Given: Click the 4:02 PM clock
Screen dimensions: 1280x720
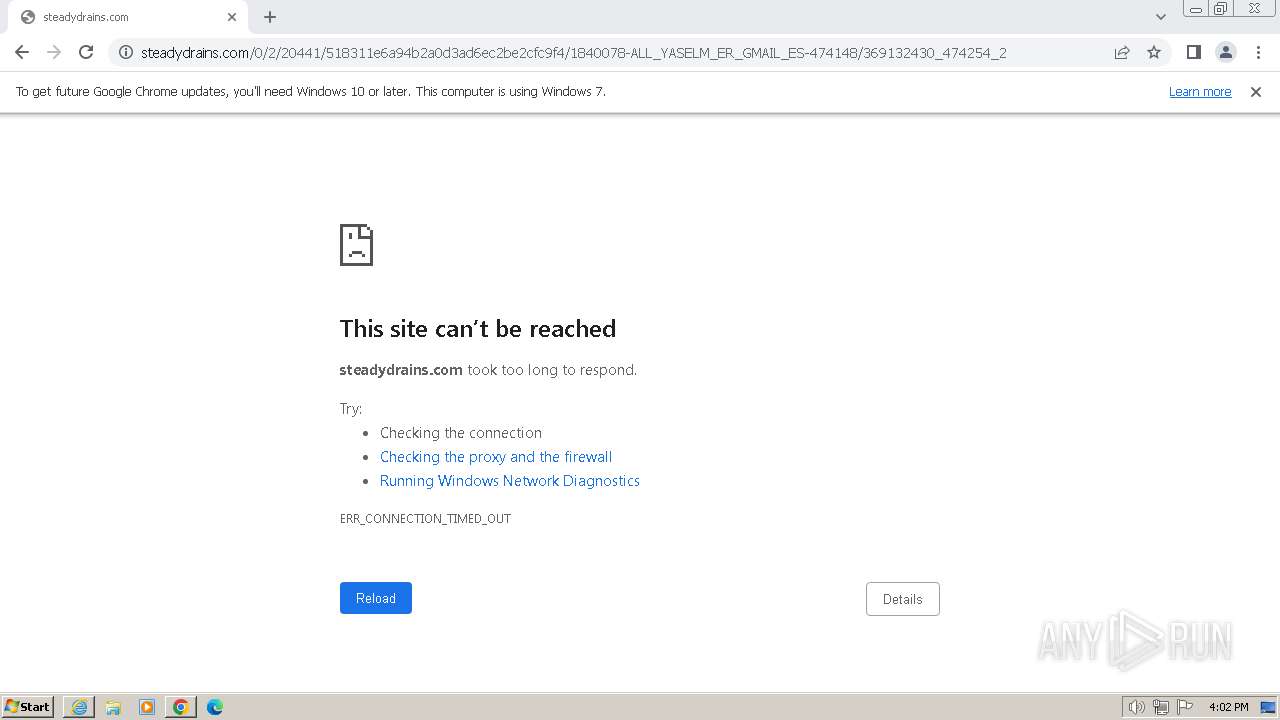Looking at the screenshot, I should (x=1228, y=707).
